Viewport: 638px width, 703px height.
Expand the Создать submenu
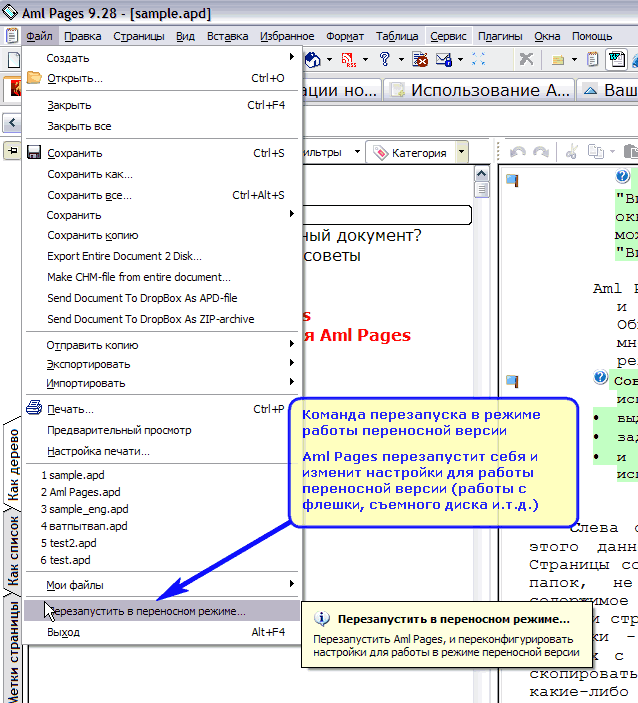click(161, 57)
